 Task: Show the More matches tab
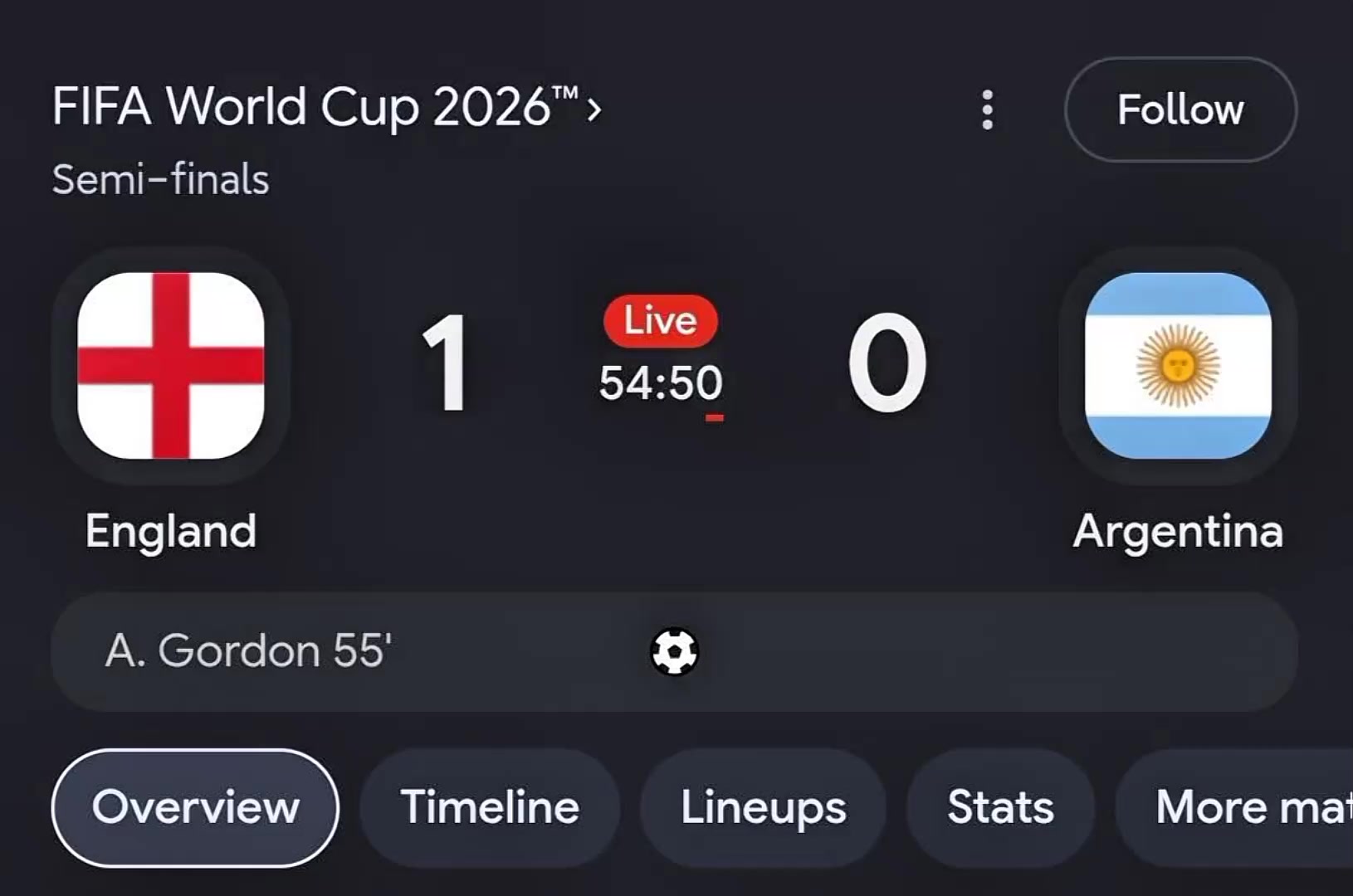coord(1235,808)
